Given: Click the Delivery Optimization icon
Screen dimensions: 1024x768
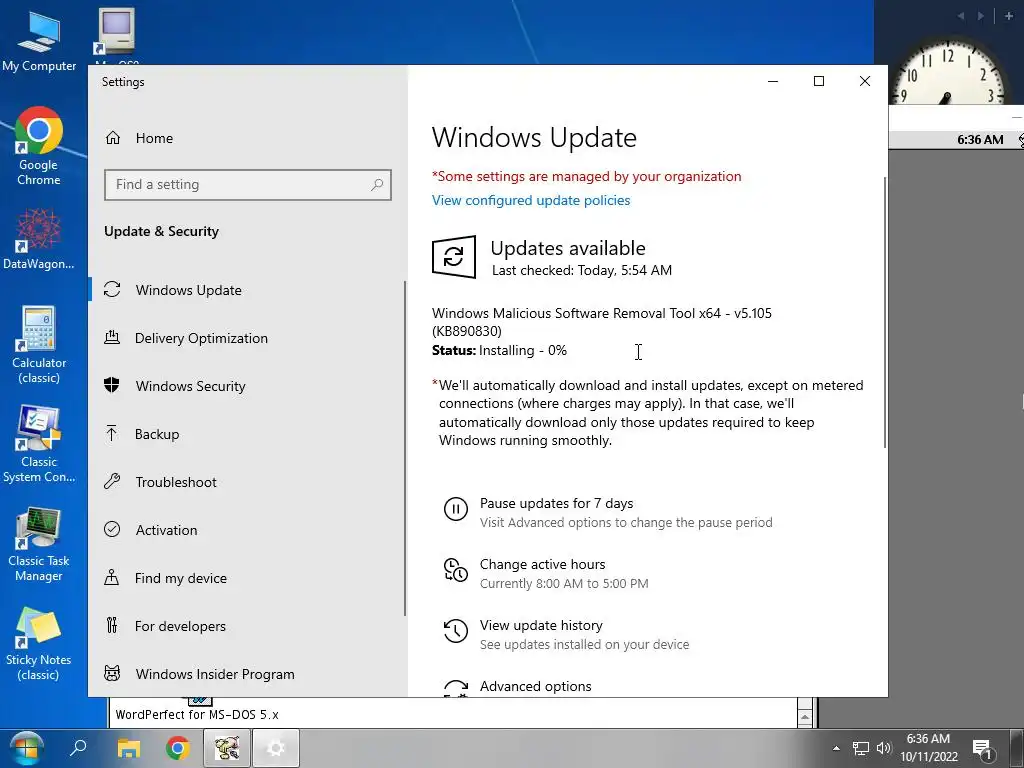Looking at the screenshot, I should coord(112,337).
